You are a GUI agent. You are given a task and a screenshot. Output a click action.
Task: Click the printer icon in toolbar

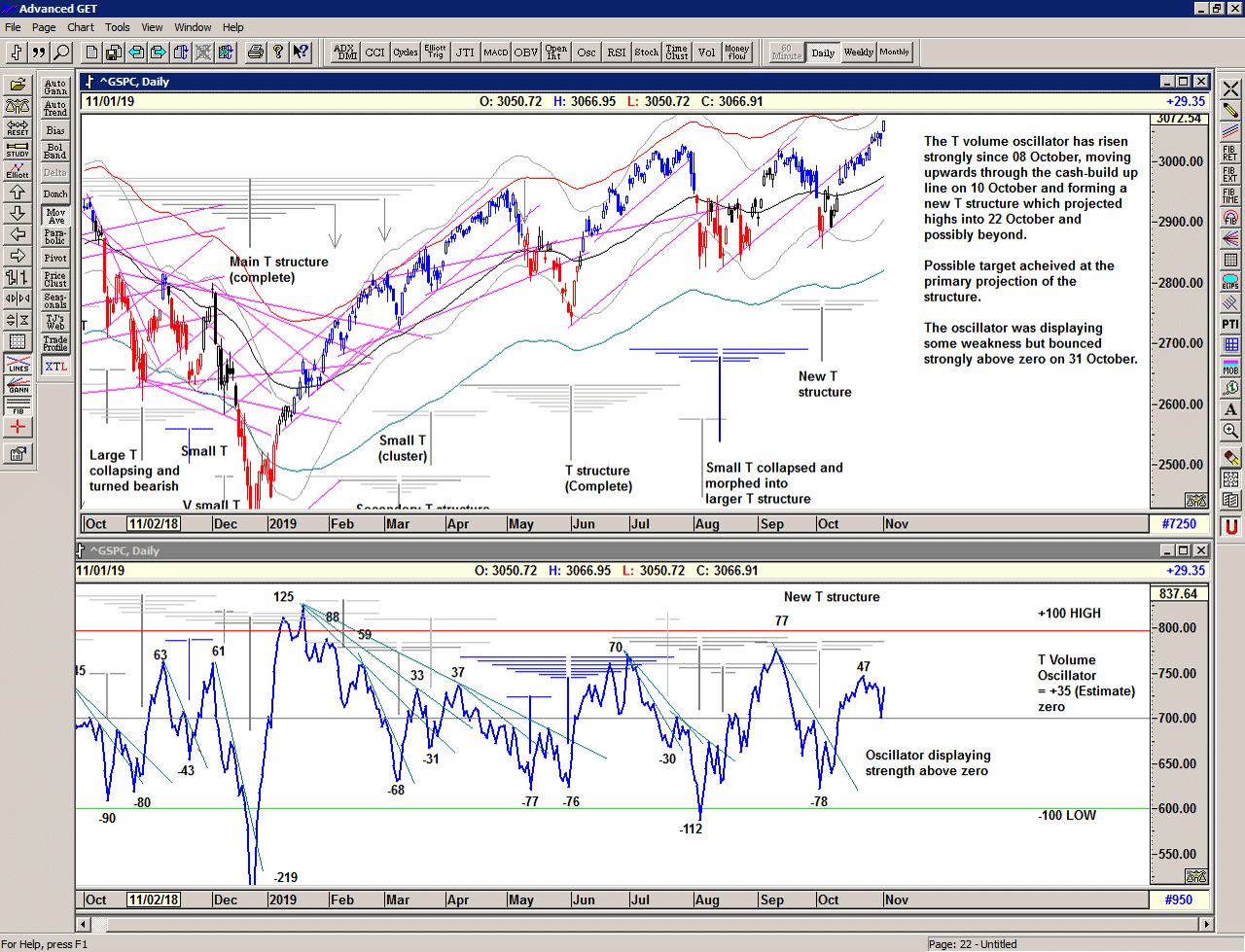click(x=255, y=53)
